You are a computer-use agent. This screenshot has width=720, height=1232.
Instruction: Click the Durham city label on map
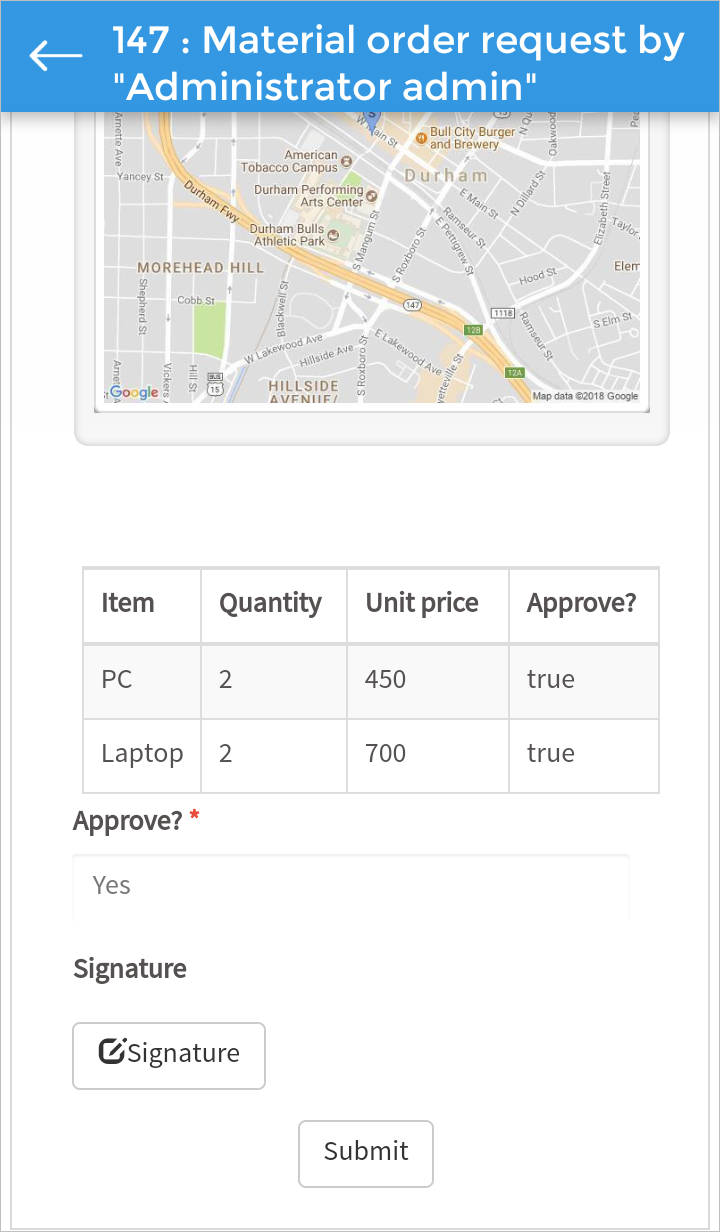[446, 176]
